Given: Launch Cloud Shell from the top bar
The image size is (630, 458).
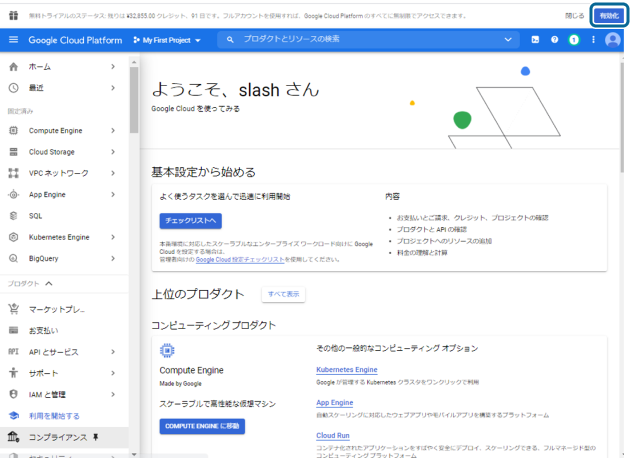Looking at the screenshot, I should point(535,40).
